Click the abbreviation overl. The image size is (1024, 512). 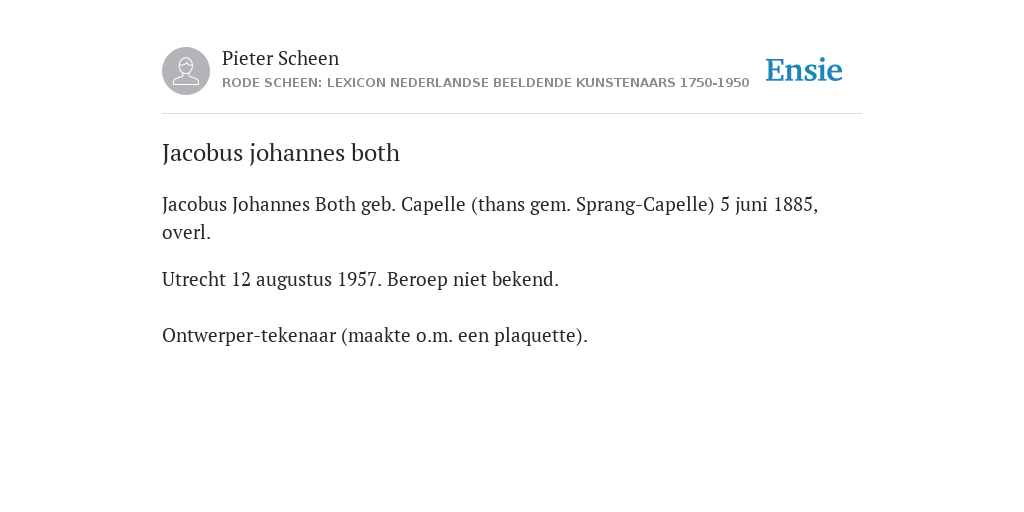pos(186,232)
